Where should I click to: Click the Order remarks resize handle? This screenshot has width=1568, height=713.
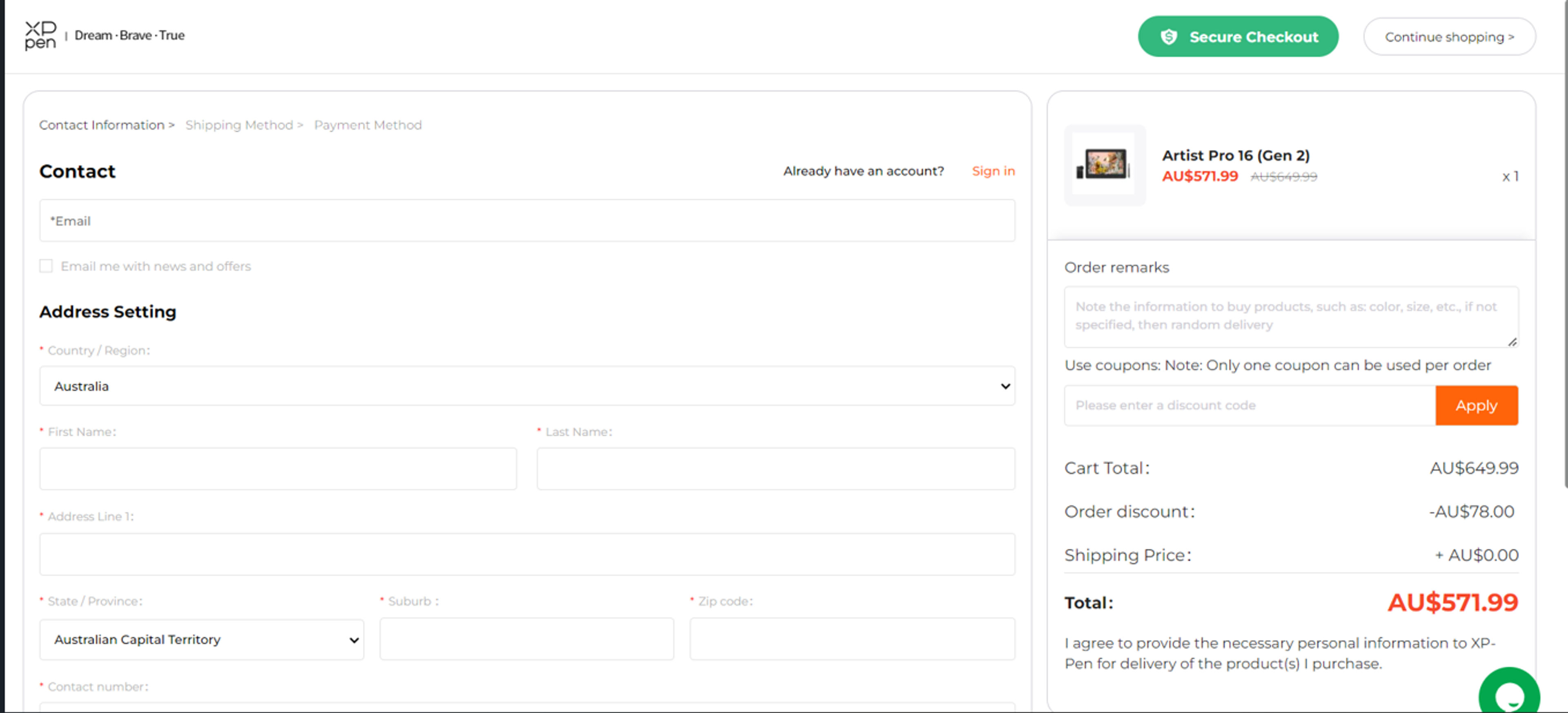coord(1512,341)
